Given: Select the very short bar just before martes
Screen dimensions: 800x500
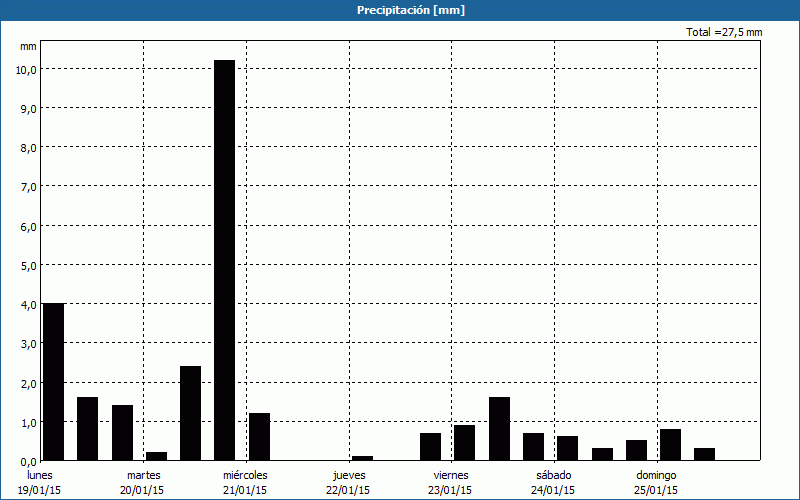Looking at the screenshot, I should tap(156, 456).
